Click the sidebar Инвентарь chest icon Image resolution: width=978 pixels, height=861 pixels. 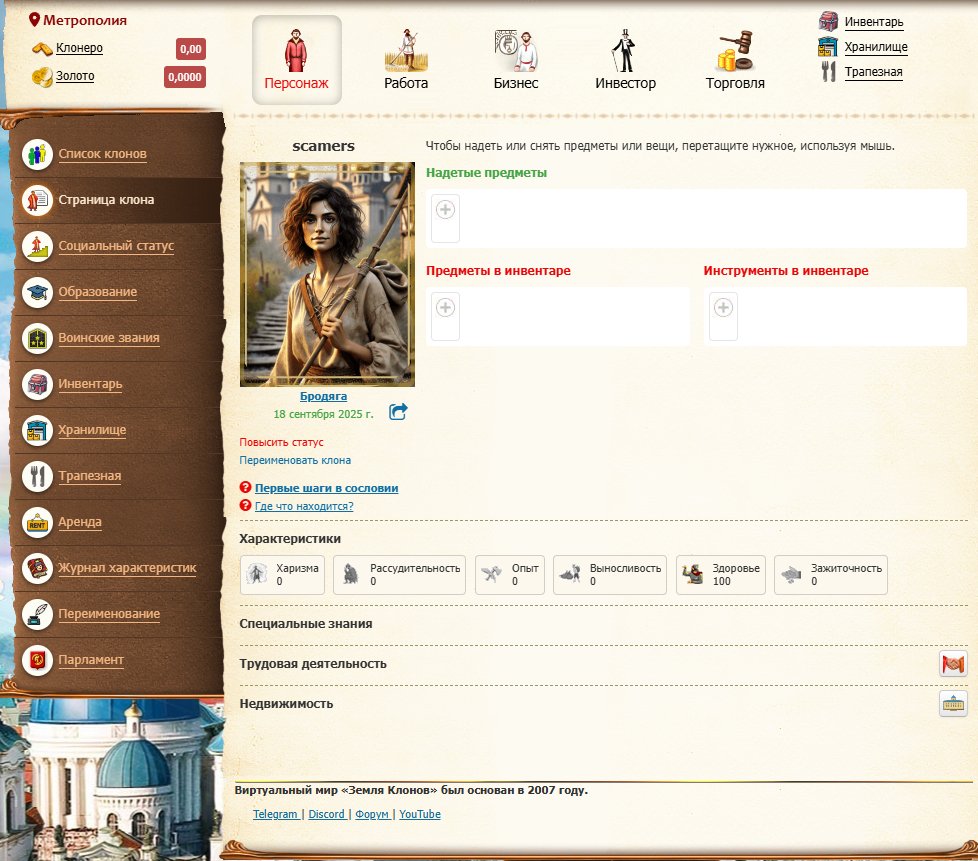coord(37,384)
